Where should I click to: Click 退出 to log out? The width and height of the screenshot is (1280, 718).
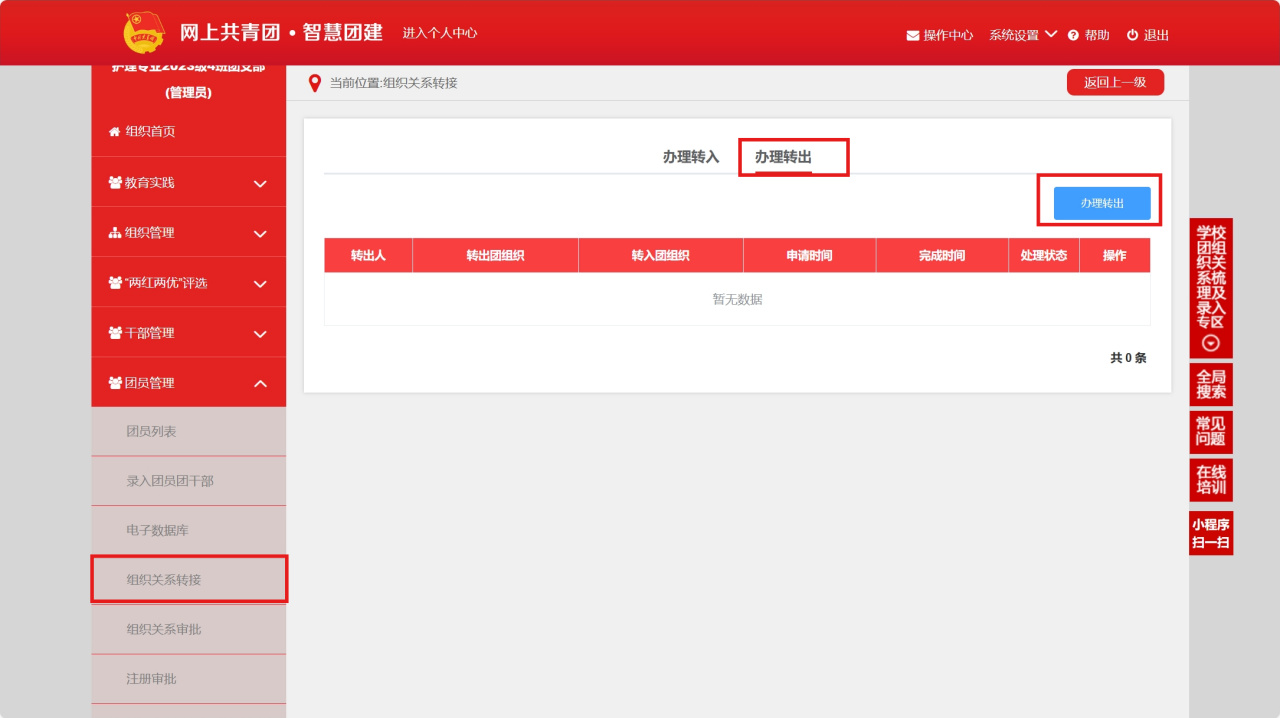[1156, 35]
